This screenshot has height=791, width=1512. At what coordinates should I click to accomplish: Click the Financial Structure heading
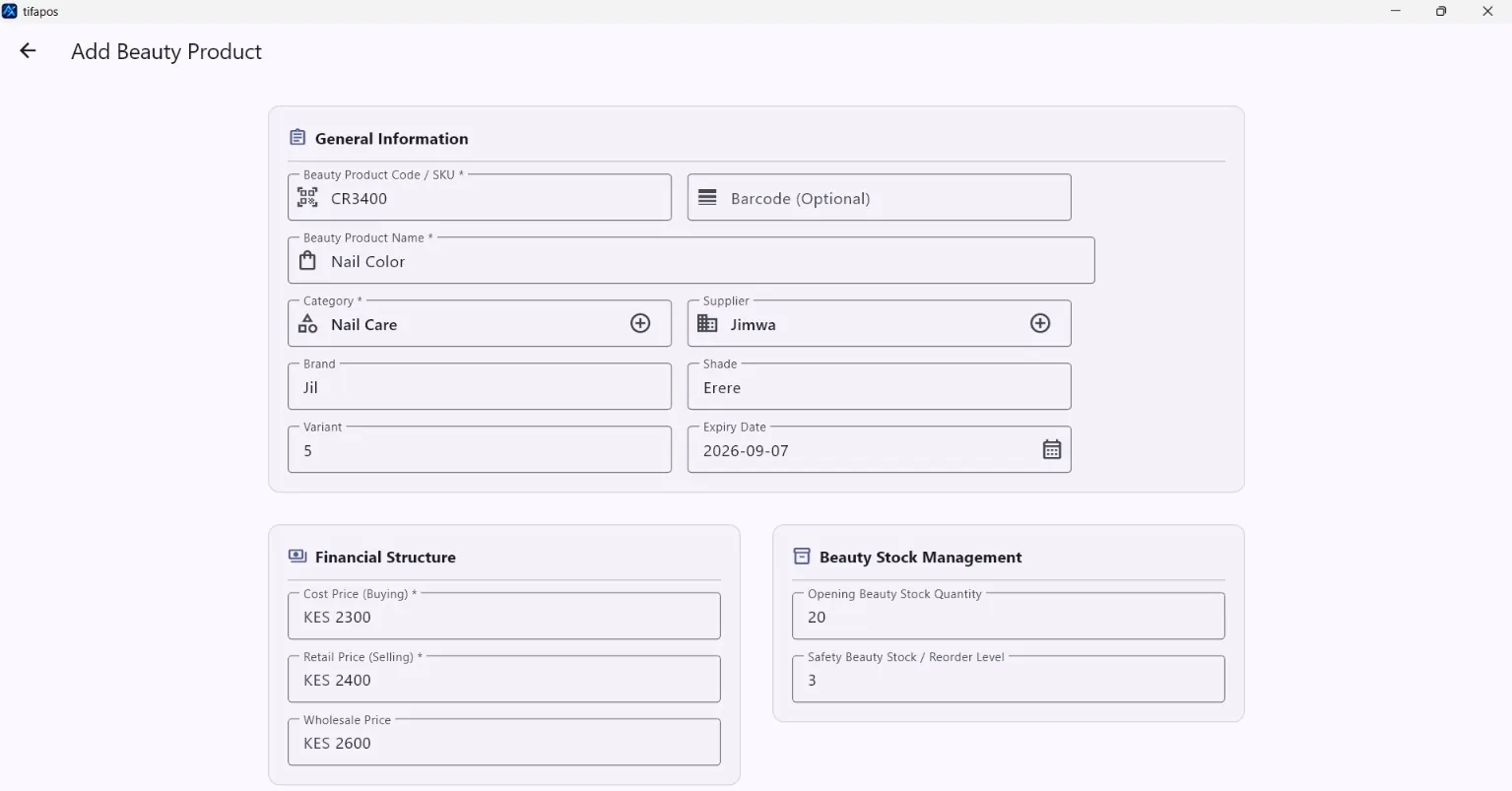click(385, 557)
